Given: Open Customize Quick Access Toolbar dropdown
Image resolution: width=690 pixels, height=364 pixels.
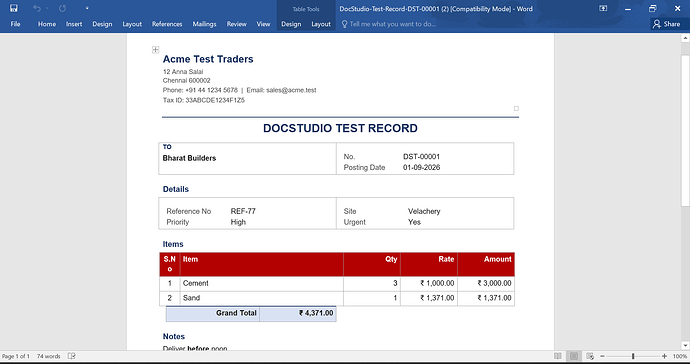Looking at the screenshot, I should pos(87,8).
